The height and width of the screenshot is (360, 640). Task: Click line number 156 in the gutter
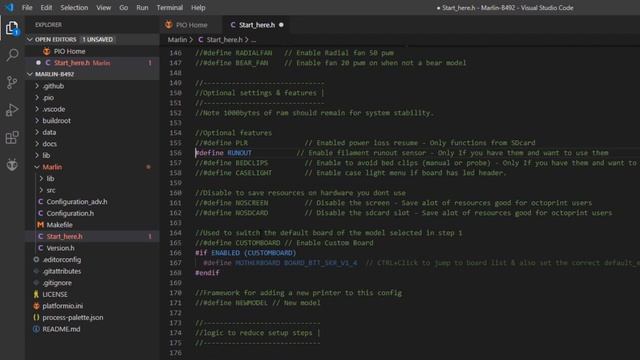176,153
